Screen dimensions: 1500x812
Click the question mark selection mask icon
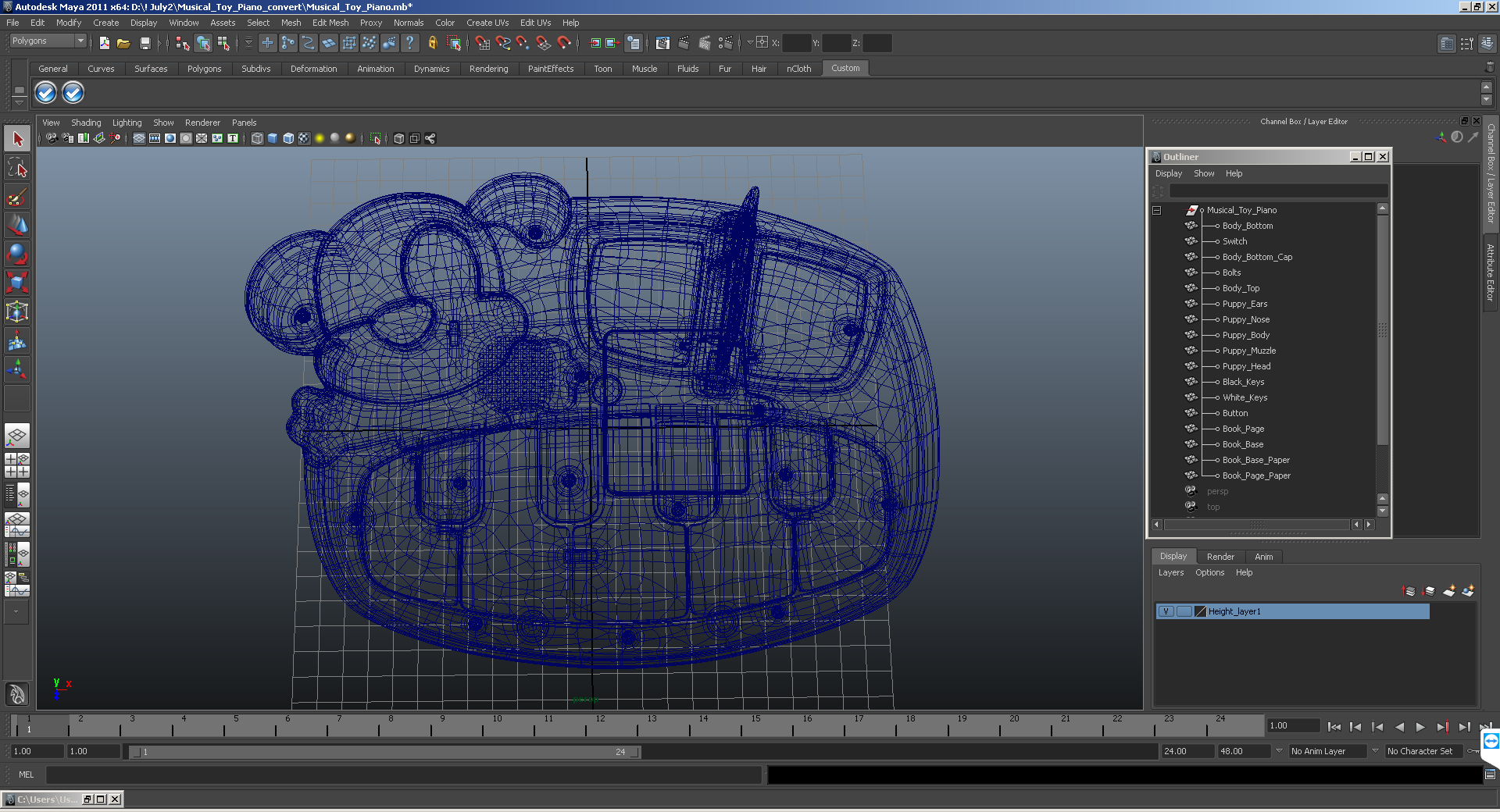tap(409, 43)
